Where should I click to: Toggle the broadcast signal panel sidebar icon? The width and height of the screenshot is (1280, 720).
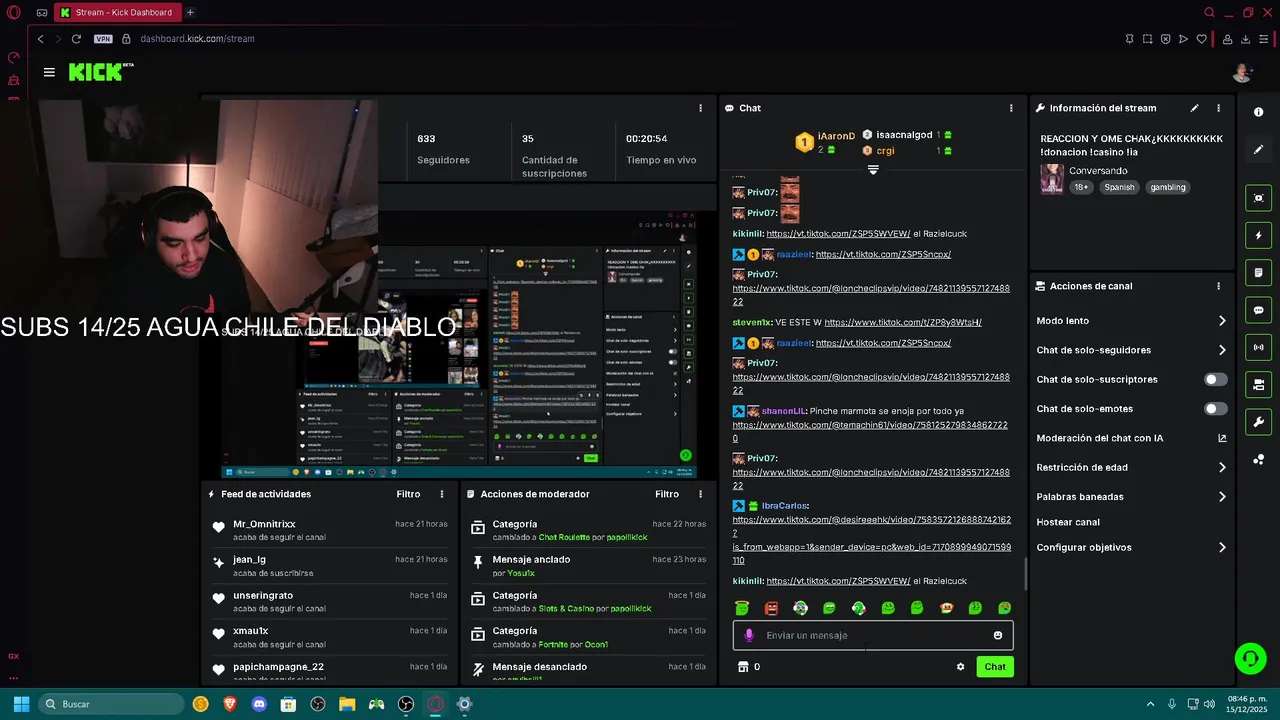coord(1259,347)
